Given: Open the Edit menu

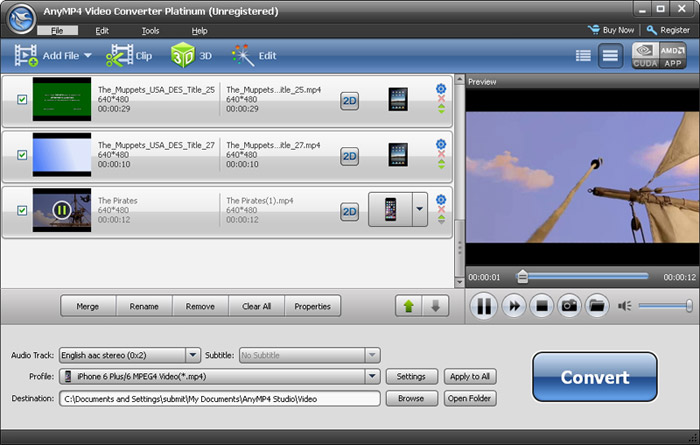Looking at the screenshot, I should tap(102, 30).
